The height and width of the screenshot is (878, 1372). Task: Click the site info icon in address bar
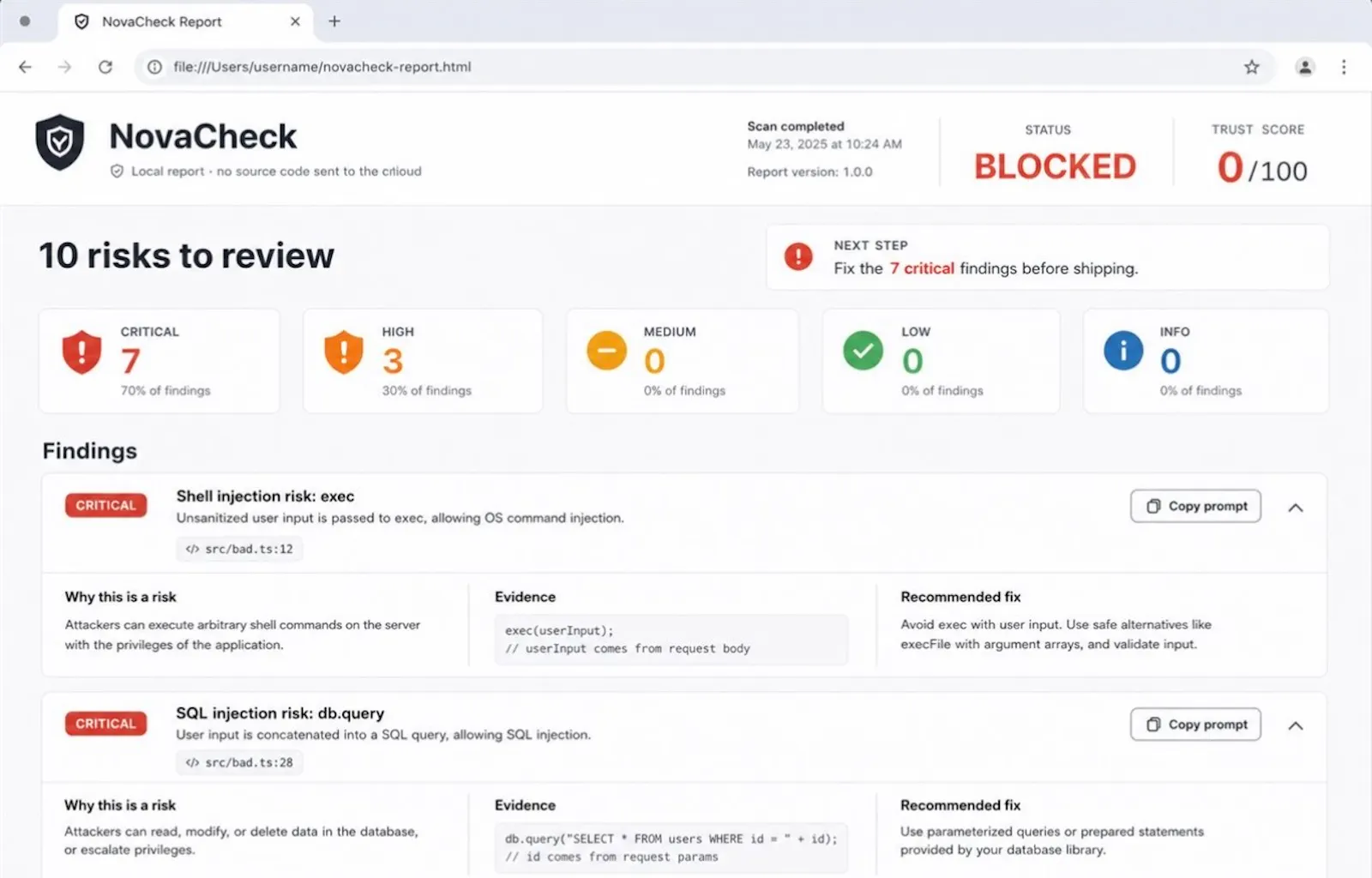154,67
